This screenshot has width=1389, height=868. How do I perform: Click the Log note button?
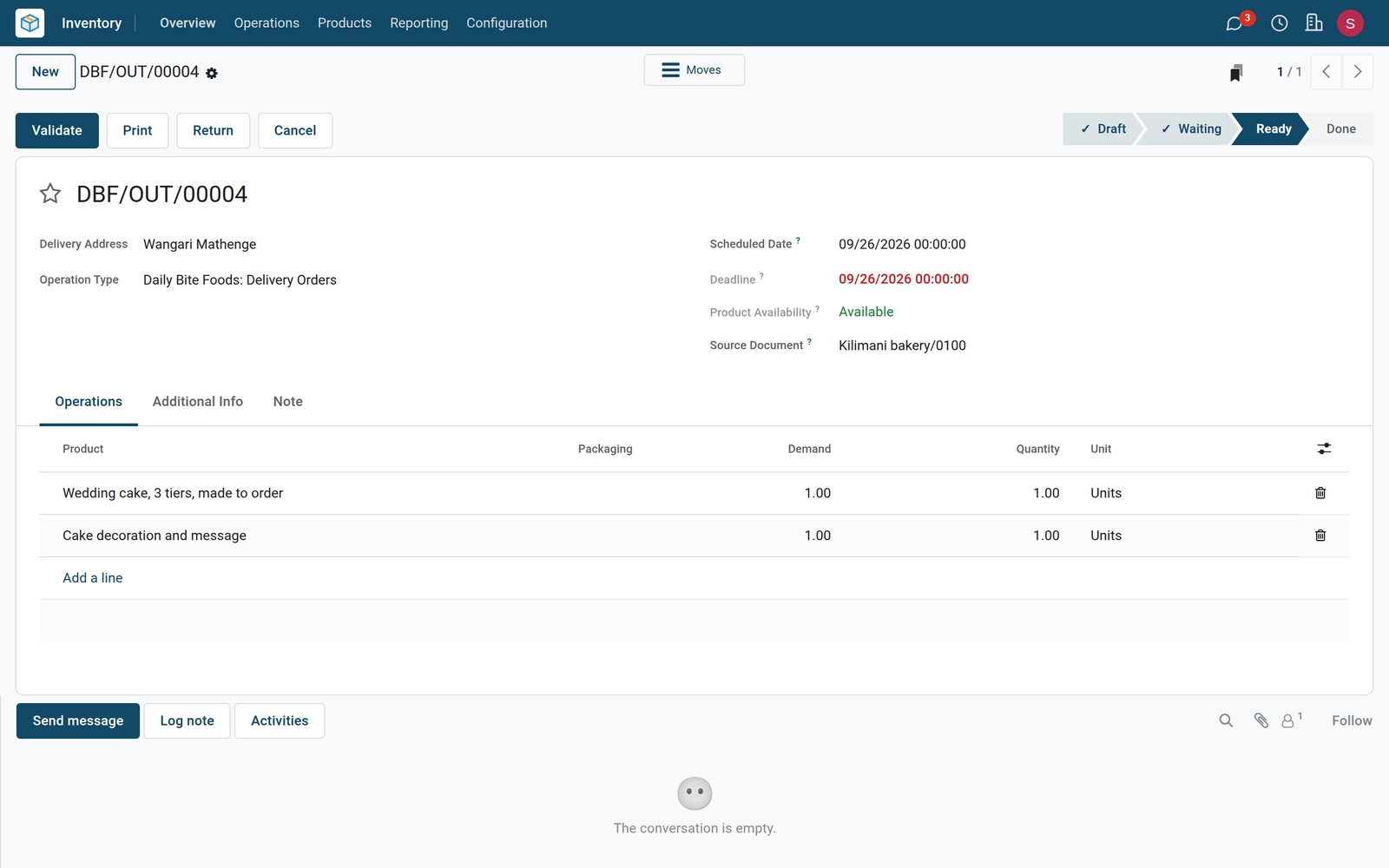click(187, 721)
